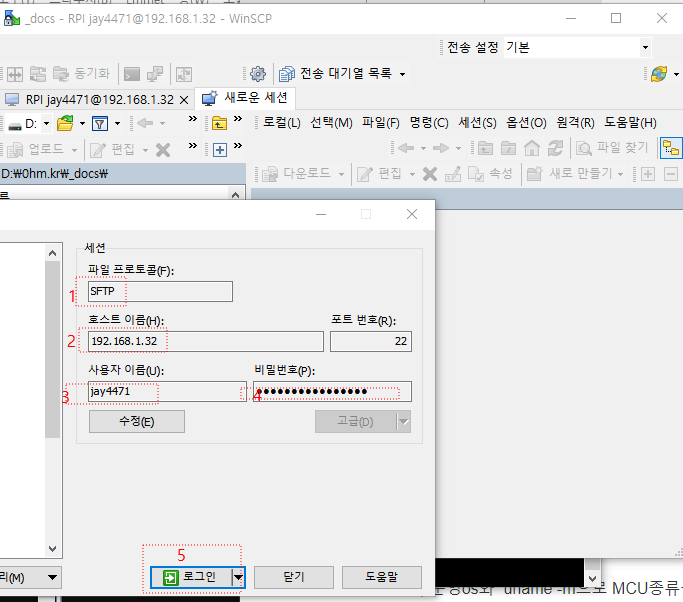Image resolution: width=683 pixels, height=602 pixels.
Task: Expand the 고급(D) dropdown arrow
Action: (404, 422)
